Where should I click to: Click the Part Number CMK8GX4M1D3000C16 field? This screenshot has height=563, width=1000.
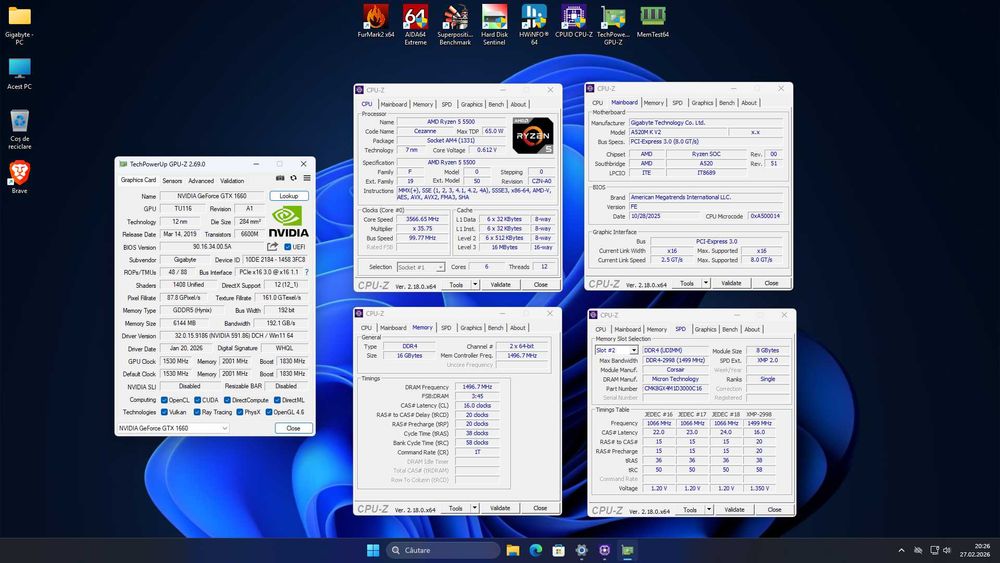(673, 388)
